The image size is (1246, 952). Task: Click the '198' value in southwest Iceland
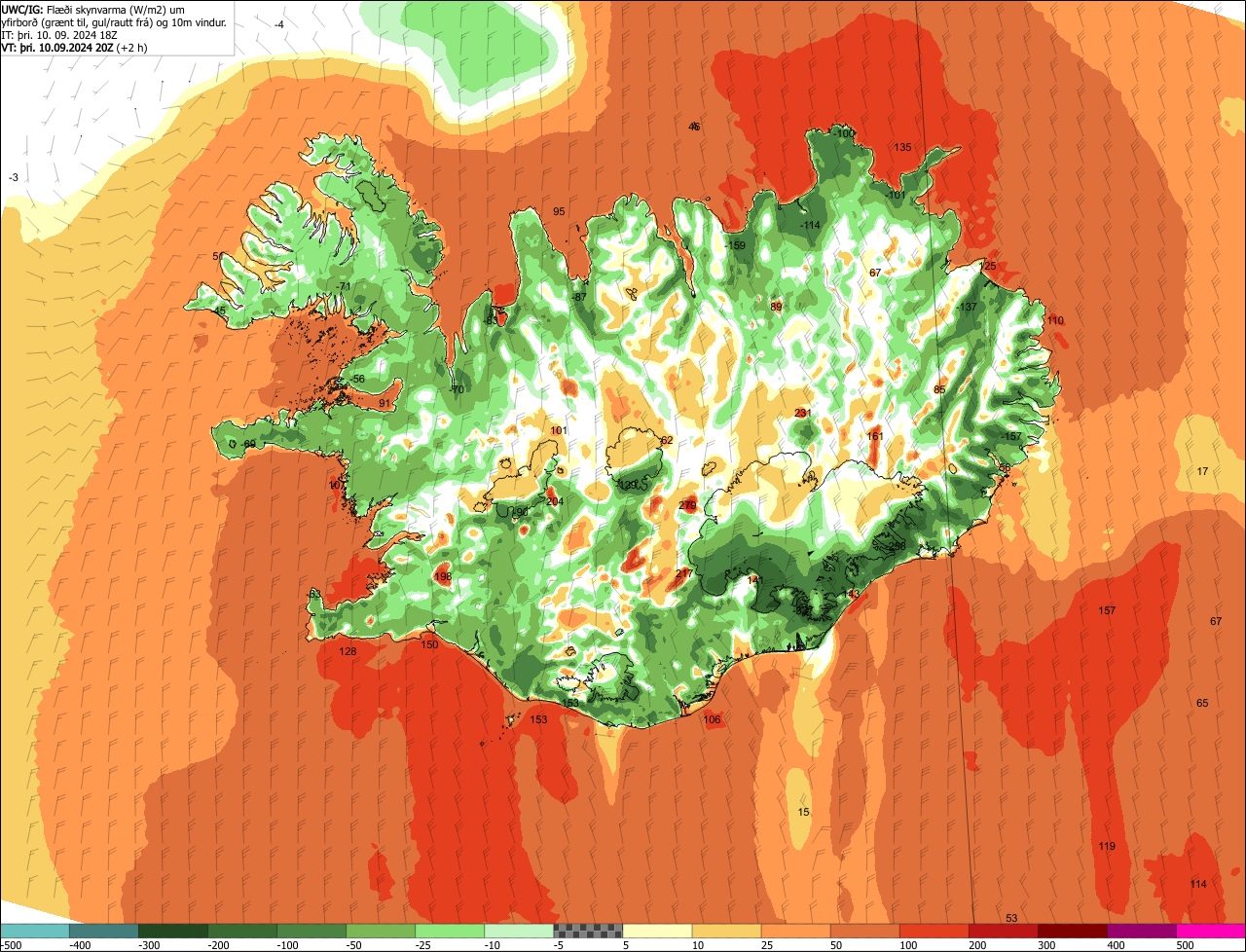tap(443, 576)
